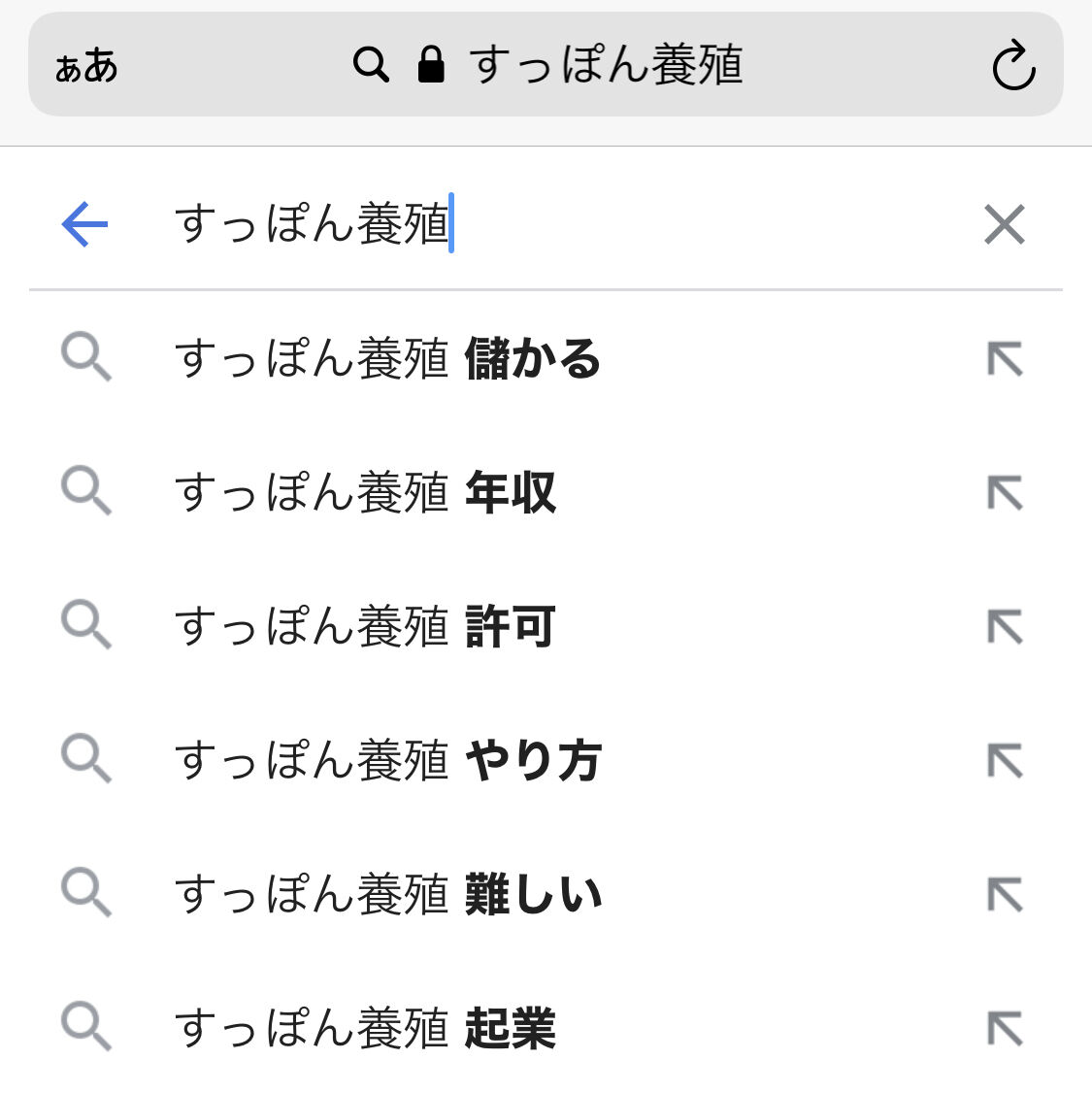The width and height of the screenshot is (1092, 1093).
Task: Select suggestion すっぽん養殖 難しい
Action: 388,894
